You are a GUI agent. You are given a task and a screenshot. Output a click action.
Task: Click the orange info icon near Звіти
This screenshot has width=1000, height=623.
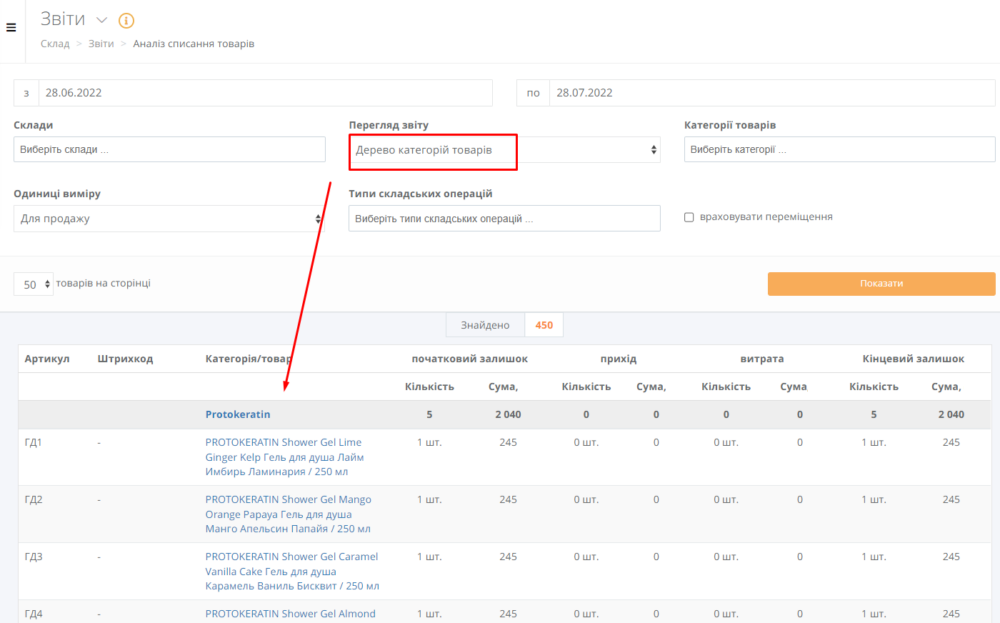point(126,20)
